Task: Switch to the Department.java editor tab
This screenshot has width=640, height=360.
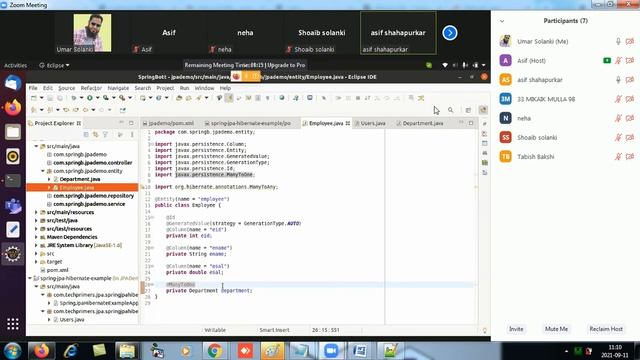Action: 420,123
